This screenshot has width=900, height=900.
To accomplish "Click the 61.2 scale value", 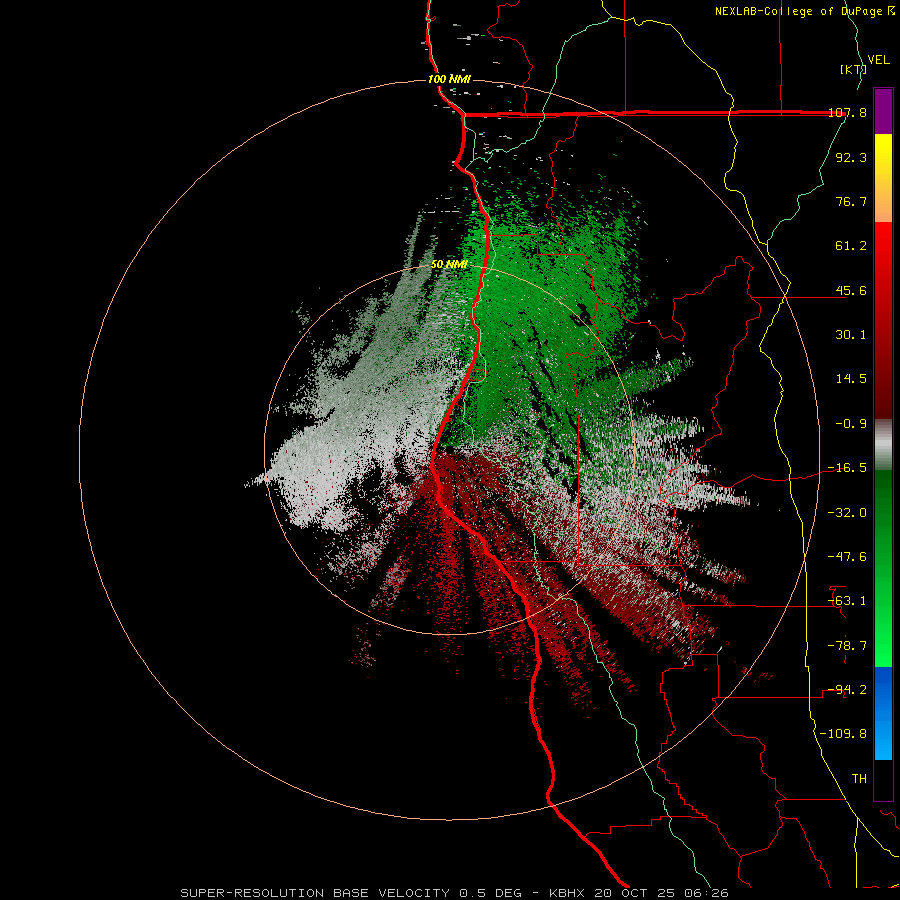I will pos(851,245).
